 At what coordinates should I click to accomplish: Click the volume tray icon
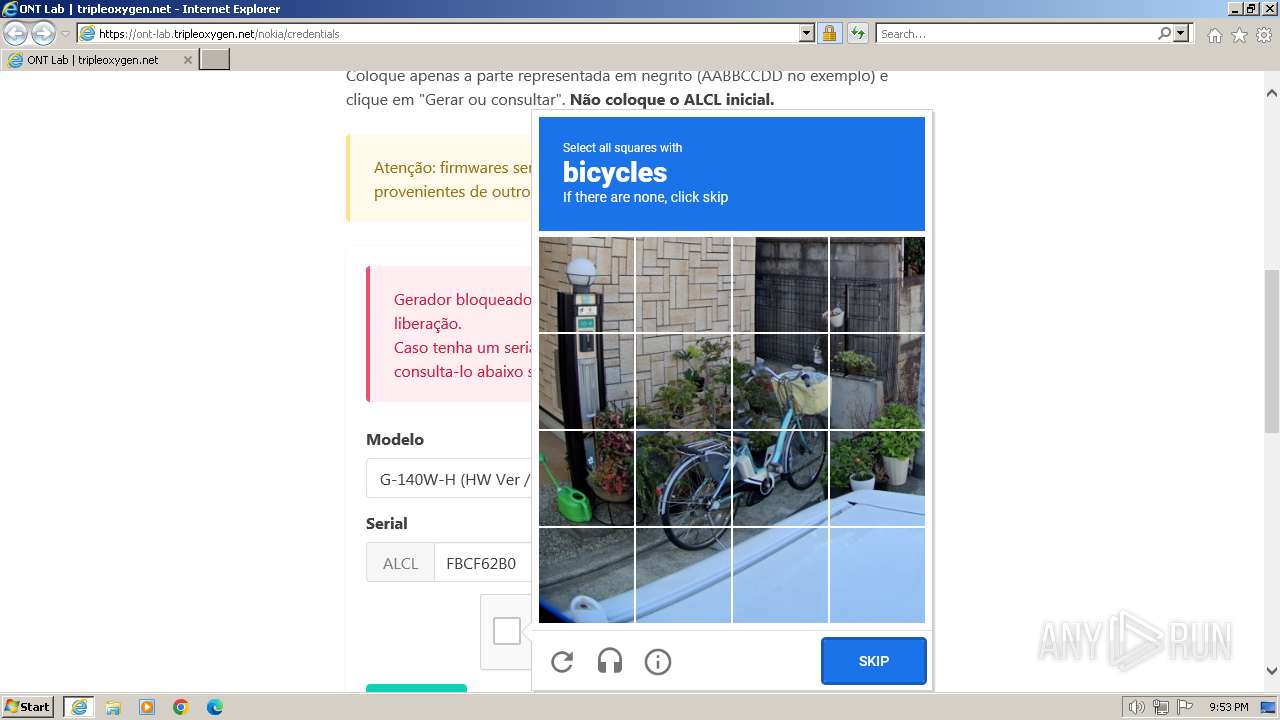click(x=1137, y=707)
